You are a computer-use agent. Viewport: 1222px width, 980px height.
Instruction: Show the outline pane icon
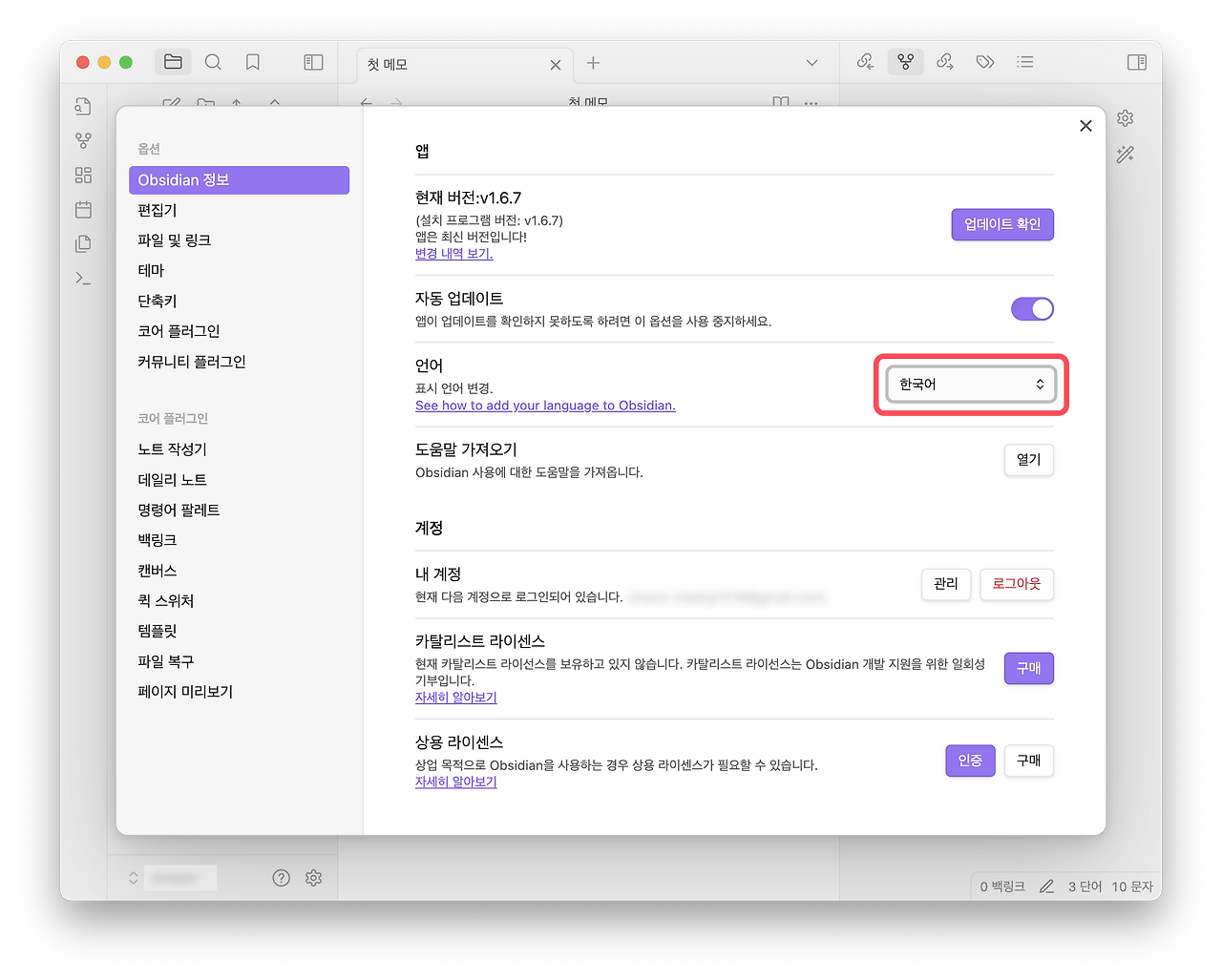[1025, 62]
